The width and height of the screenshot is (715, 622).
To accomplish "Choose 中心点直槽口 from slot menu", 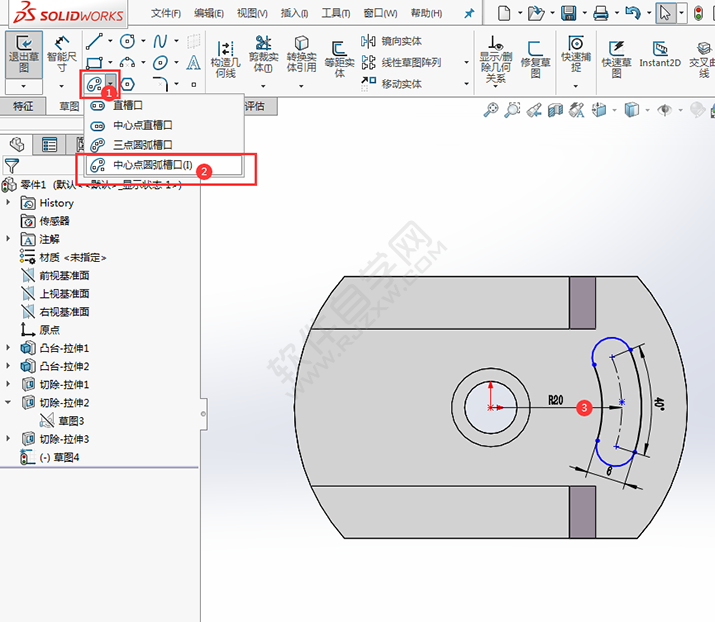I will (164, 125).
